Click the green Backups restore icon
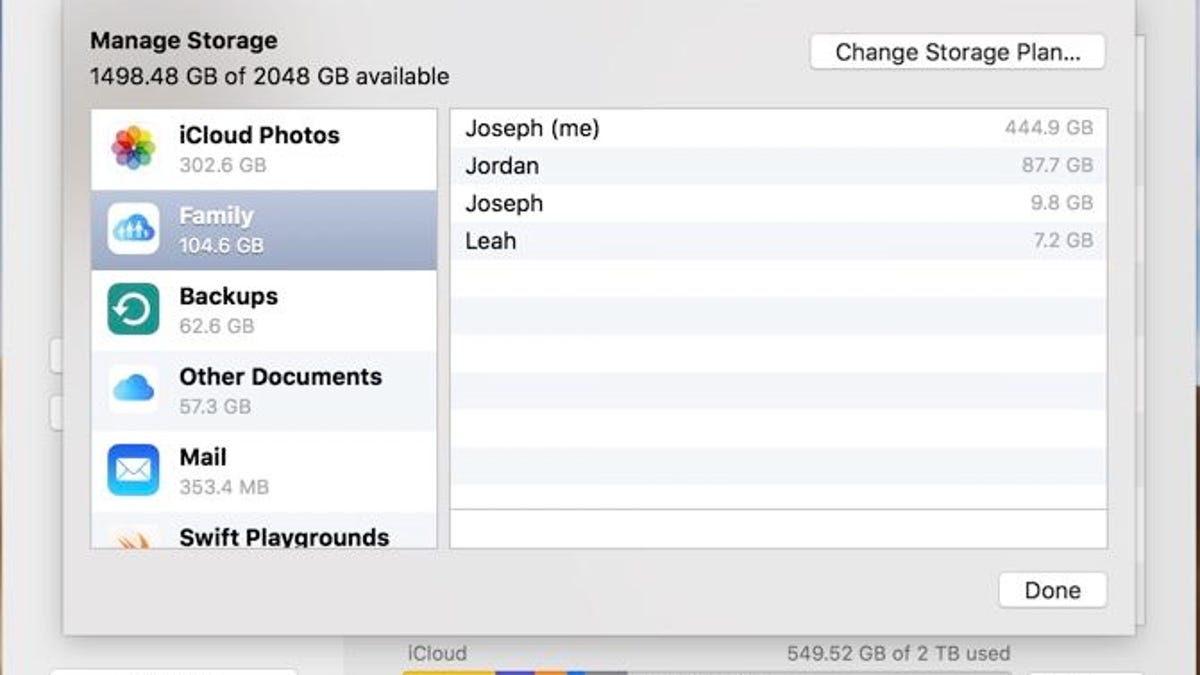1200x675 pixels. click(133, 309)
